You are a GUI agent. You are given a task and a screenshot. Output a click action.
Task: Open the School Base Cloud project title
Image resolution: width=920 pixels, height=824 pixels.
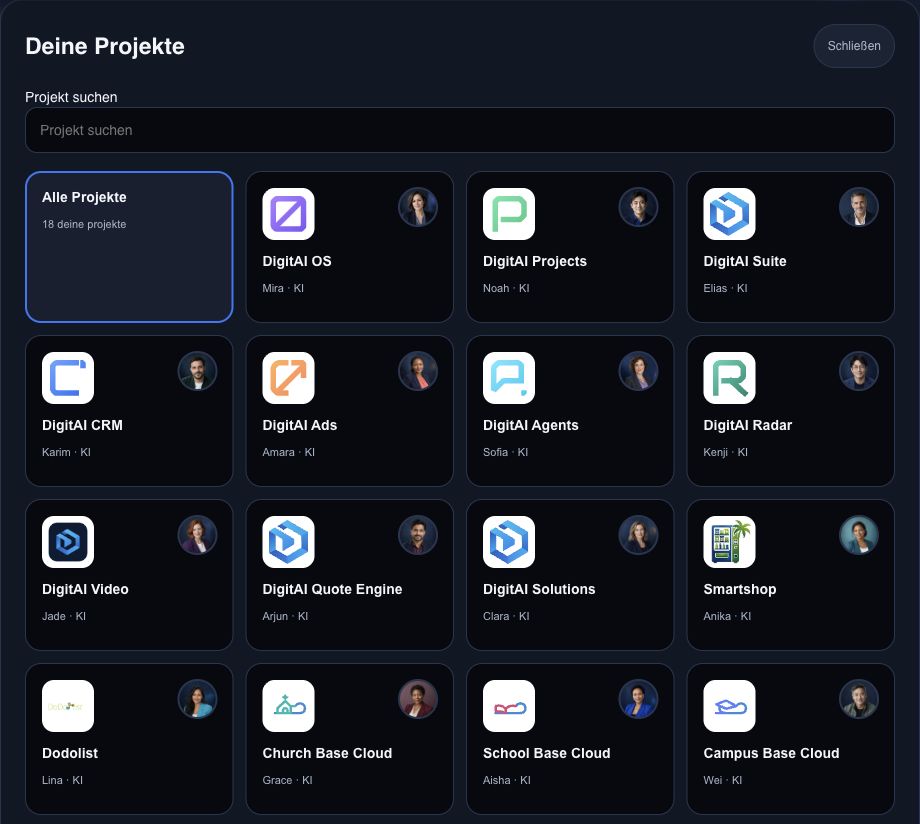[x=546, y=753]
